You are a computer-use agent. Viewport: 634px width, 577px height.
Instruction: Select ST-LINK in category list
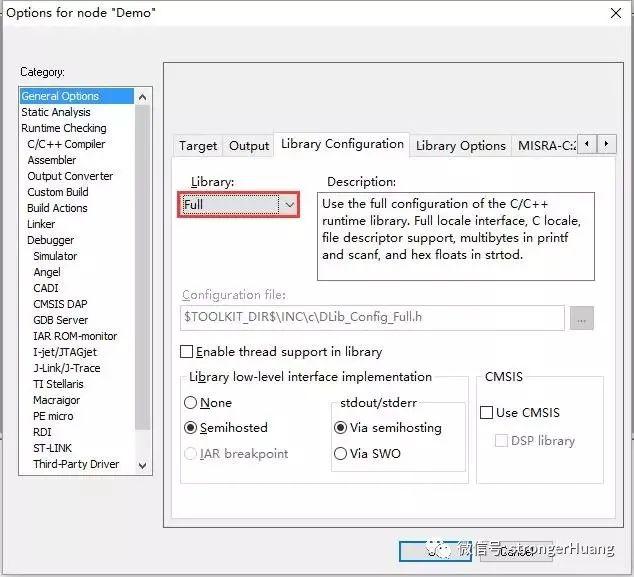[77, 448]
